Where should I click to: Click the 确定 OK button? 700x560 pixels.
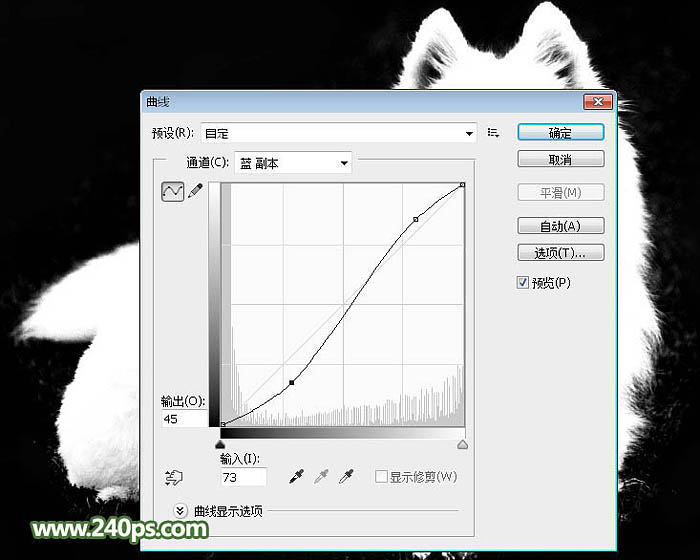[x=561, y=133]
